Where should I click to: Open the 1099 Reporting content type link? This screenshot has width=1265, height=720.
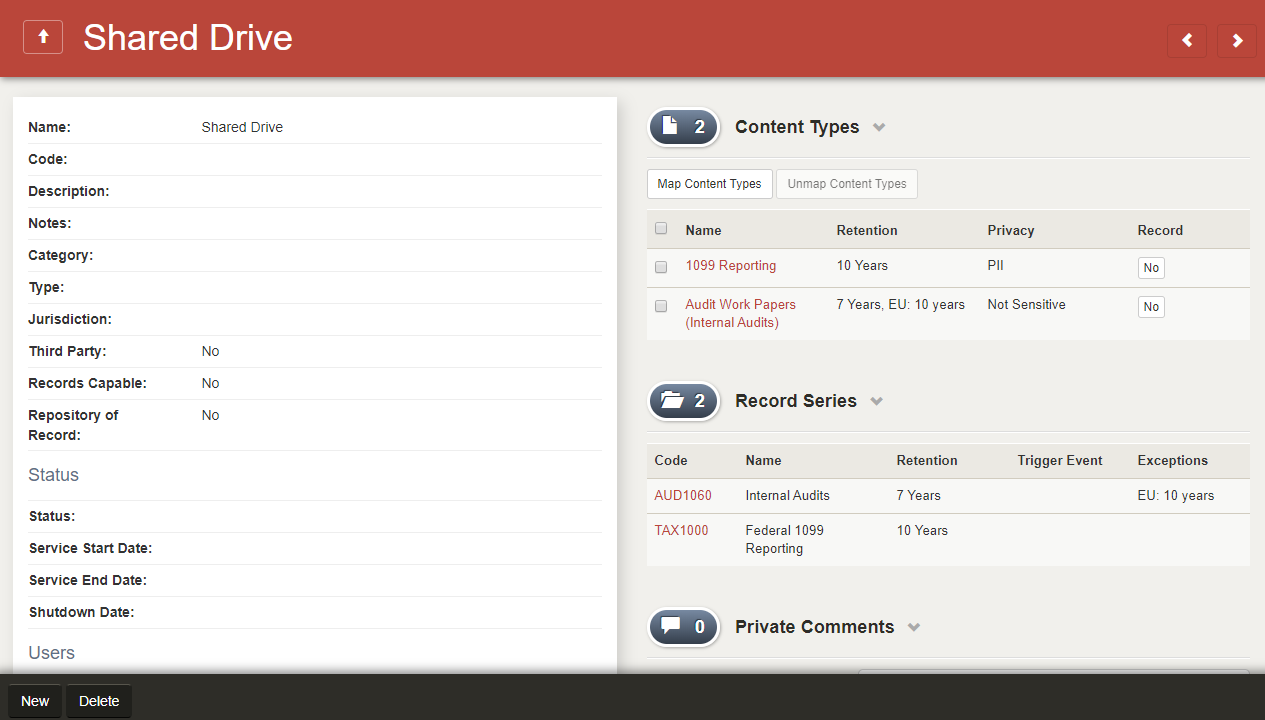pos(730,266)
